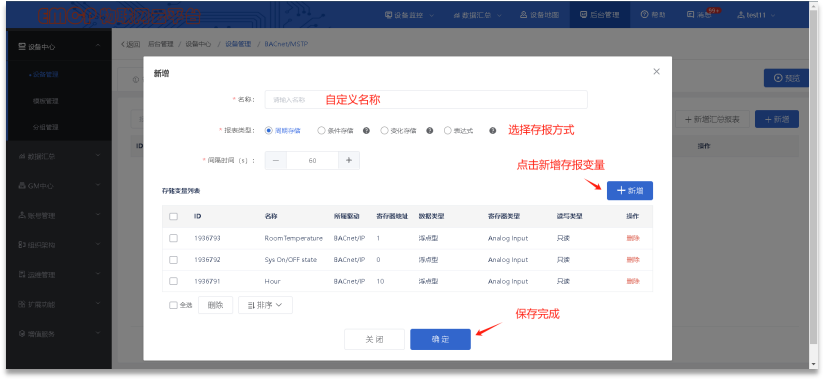Screen dimensions: 824x380
Task: Click 设备管理 breadcrumb link
Action: coord(238,44)
